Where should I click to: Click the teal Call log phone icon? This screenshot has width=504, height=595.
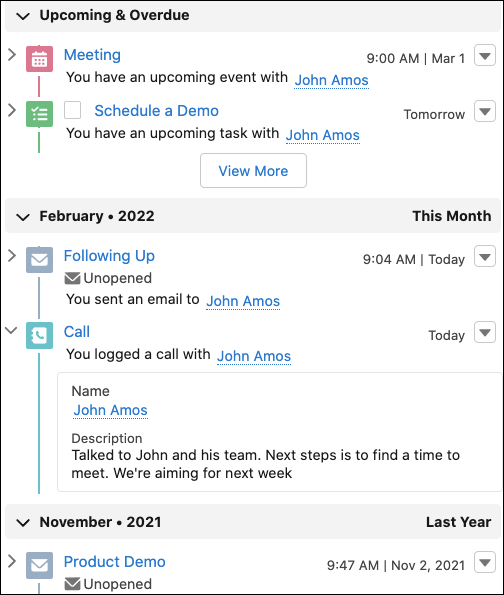(x=39, y=335)
